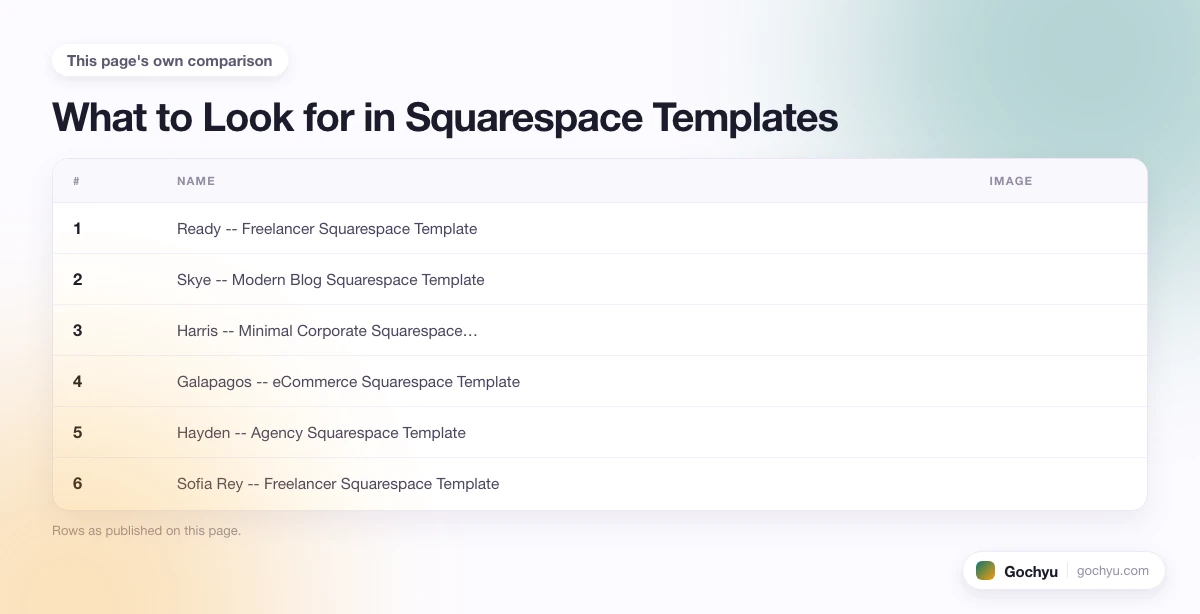This screenshot has width=1200, height=614.
Task: Select "Hayden -- Agency Squarespace Template" row
Action: (x=600, y=433)
